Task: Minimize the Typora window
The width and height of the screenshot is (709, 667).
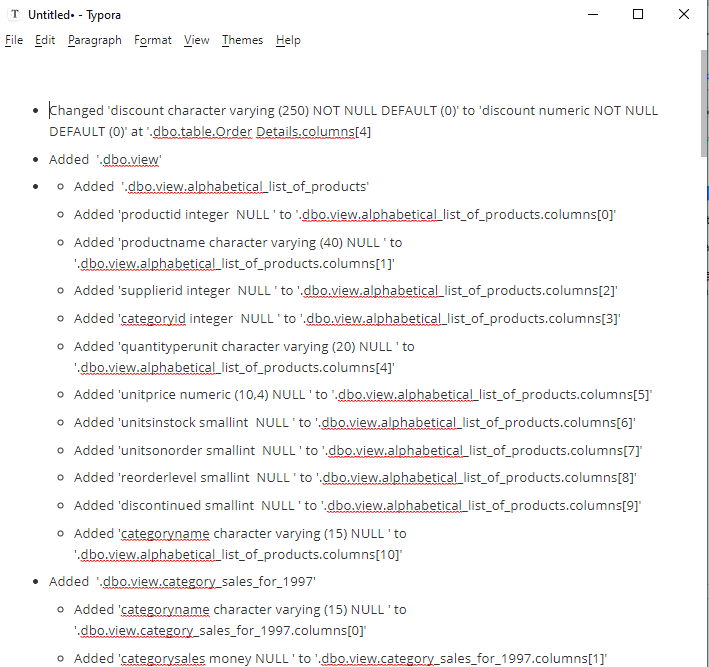Action: click(x=593, y=15)
